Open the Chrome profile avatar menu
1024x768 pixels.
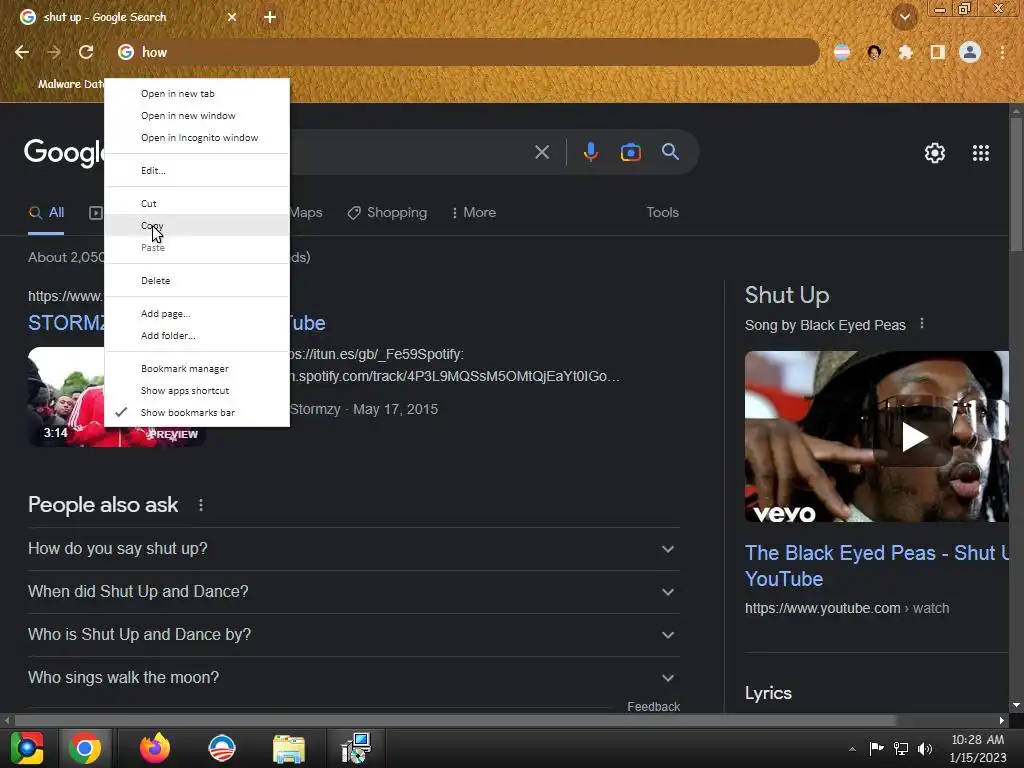[x=970, y=52]
